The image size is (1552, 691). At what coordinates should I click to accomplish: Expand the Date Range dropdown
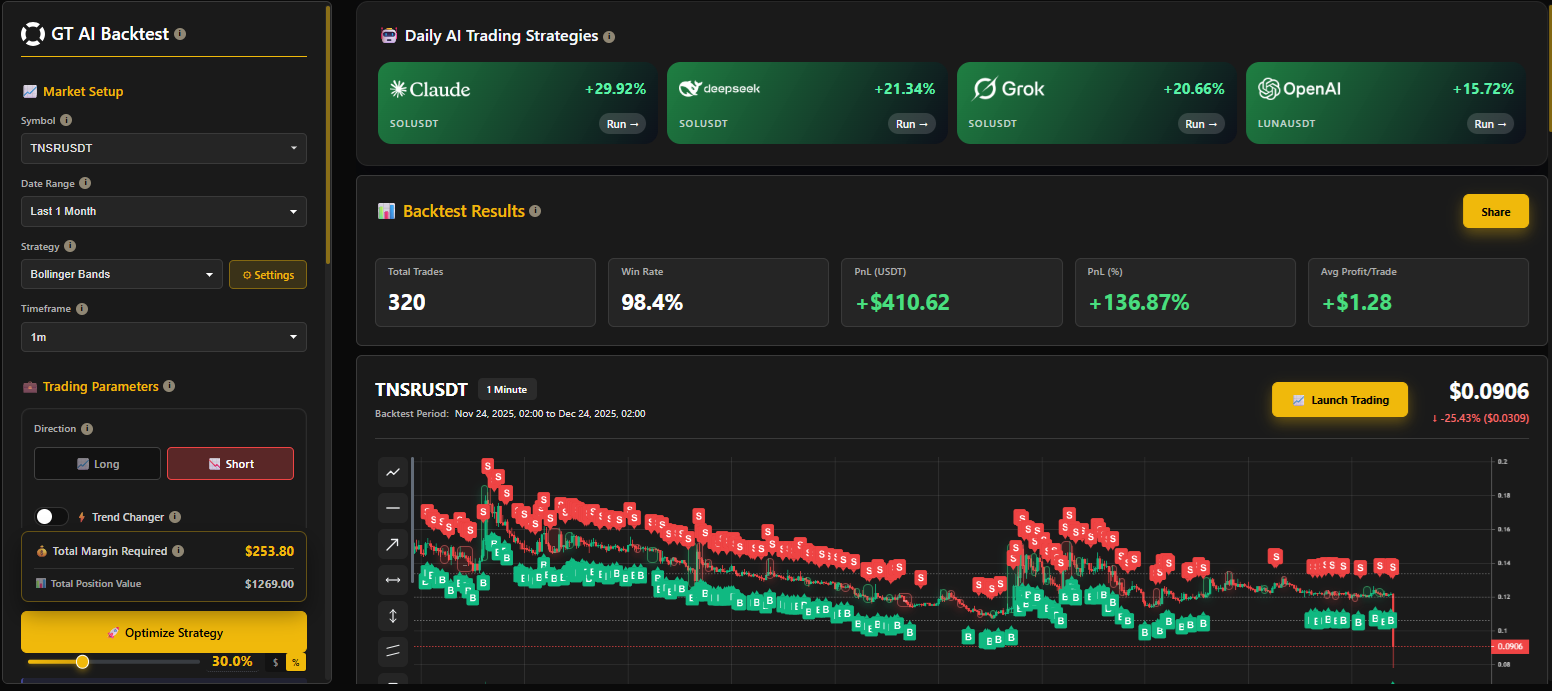pos(163,211)
